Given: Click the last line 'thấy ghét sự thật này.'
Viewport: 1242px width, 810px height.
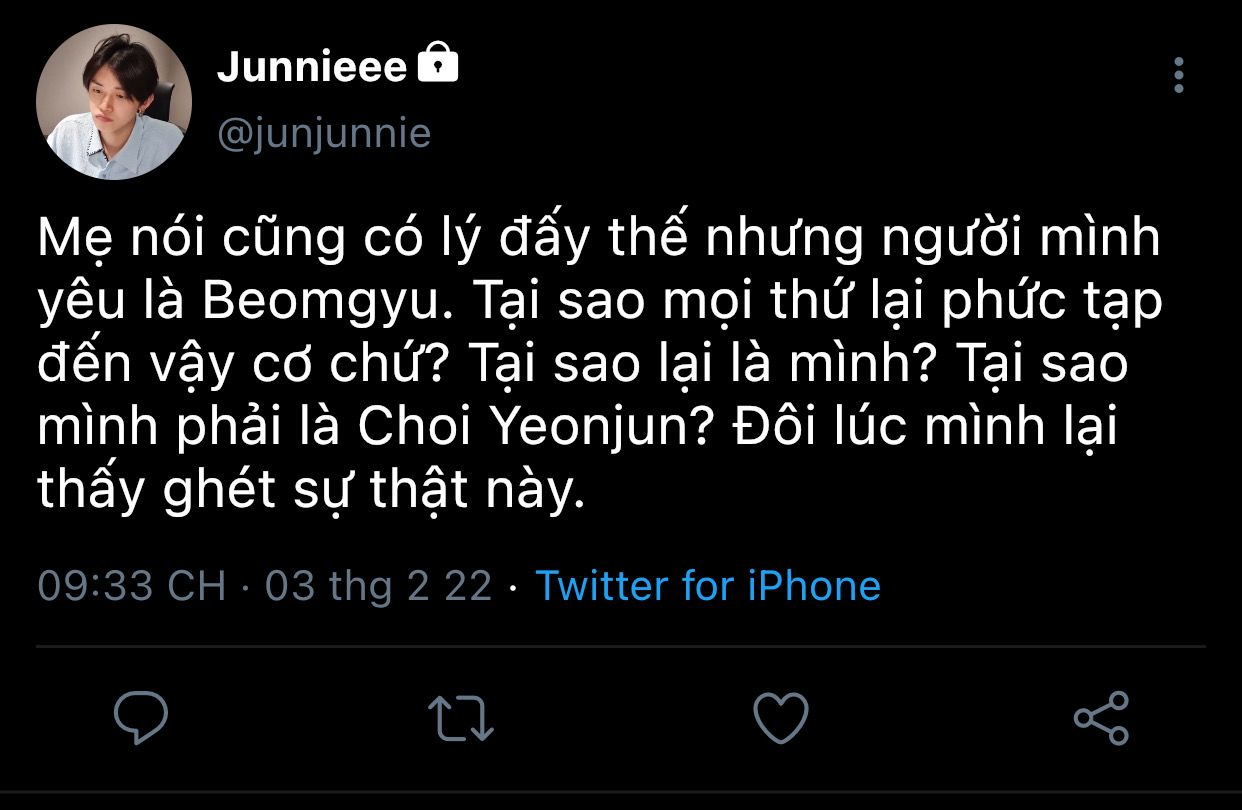Looking at the screenshot, I should point(310,493).
